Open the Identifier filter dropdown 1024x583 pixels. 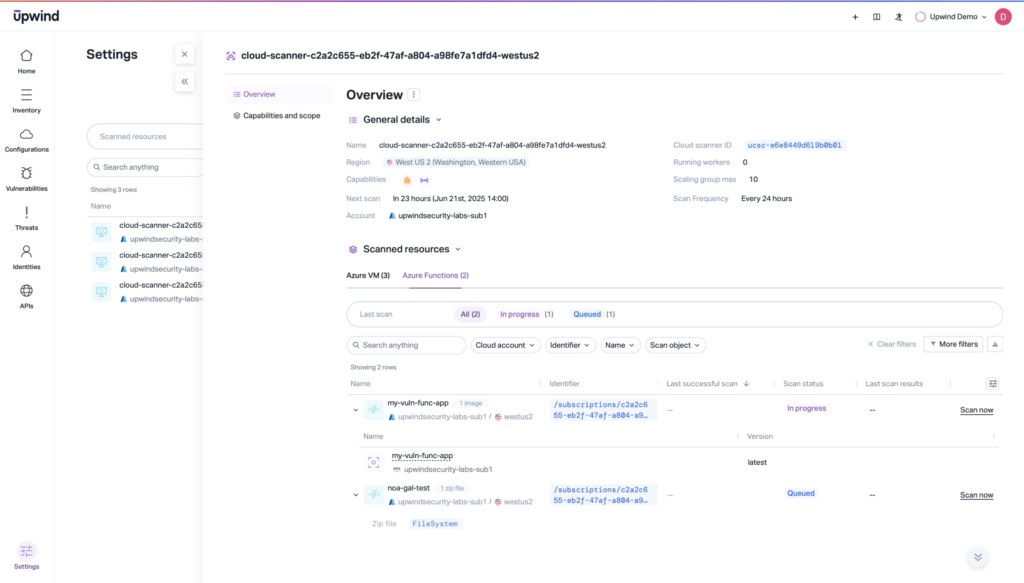pos(570,345)
